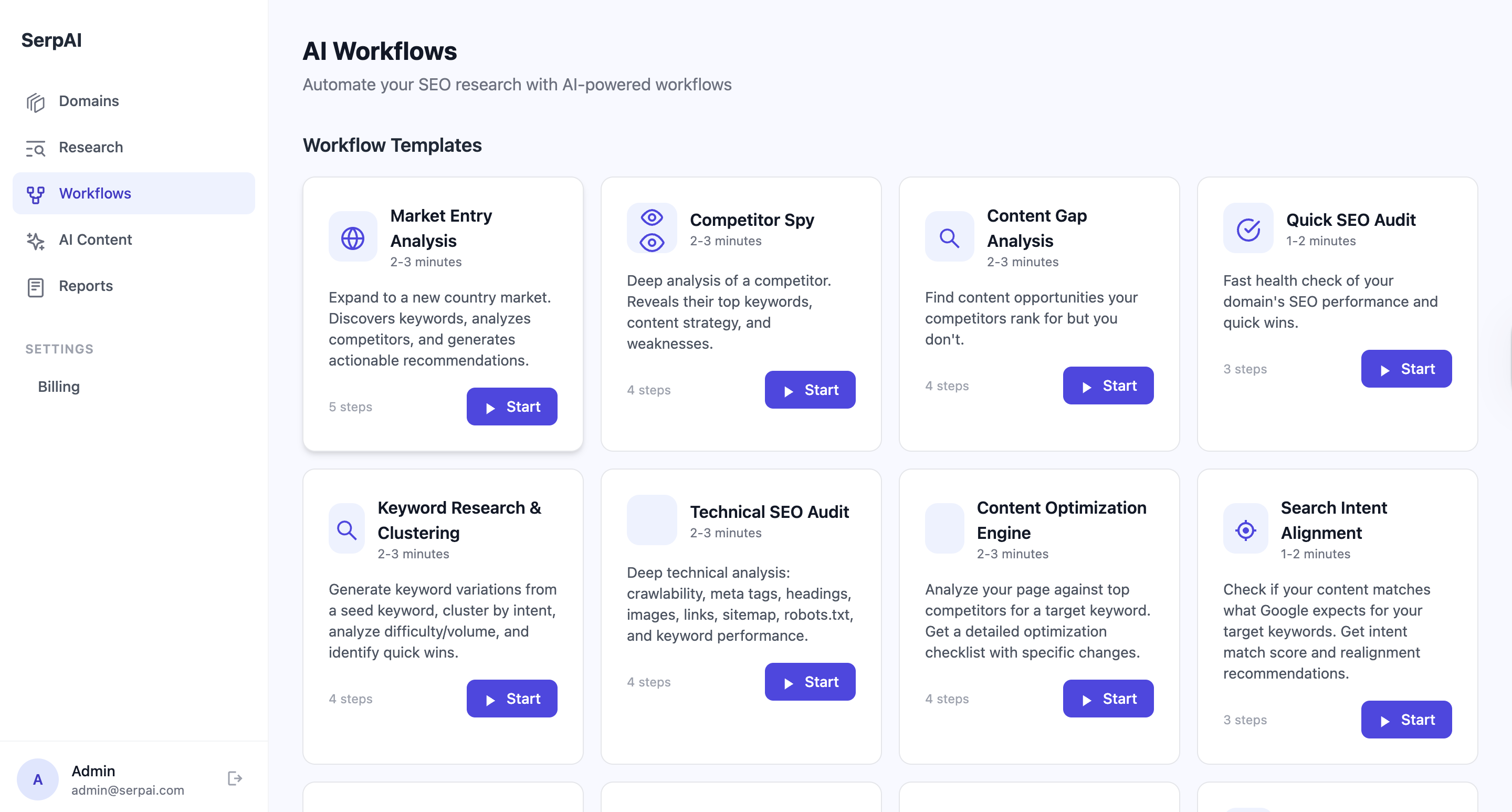Select the Domains sidebar icon

click(x=35, y=101)
